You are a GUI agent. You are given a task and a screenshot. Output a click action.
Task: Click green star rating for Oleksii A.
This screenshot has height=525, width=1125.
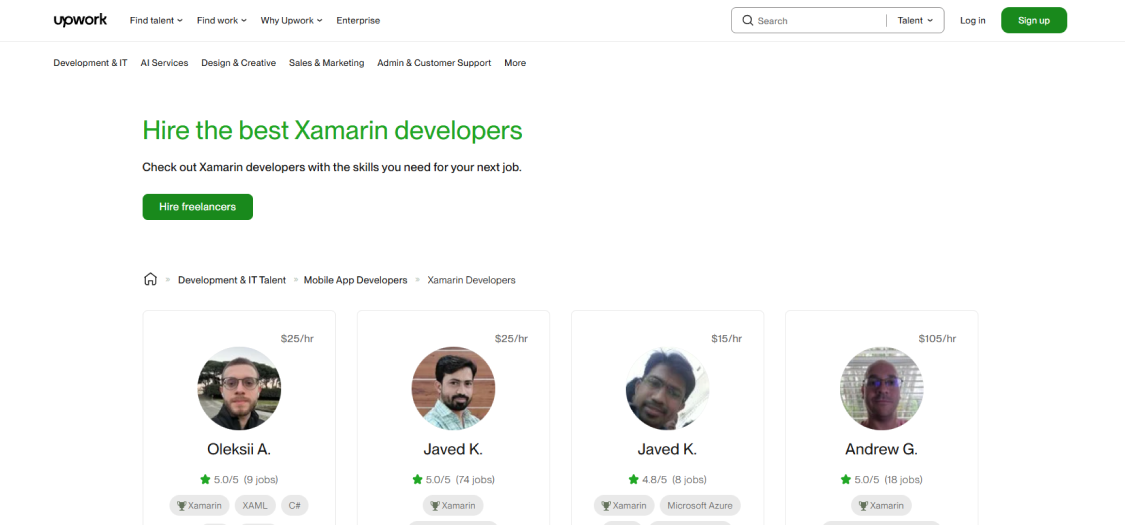pos(204,479)
